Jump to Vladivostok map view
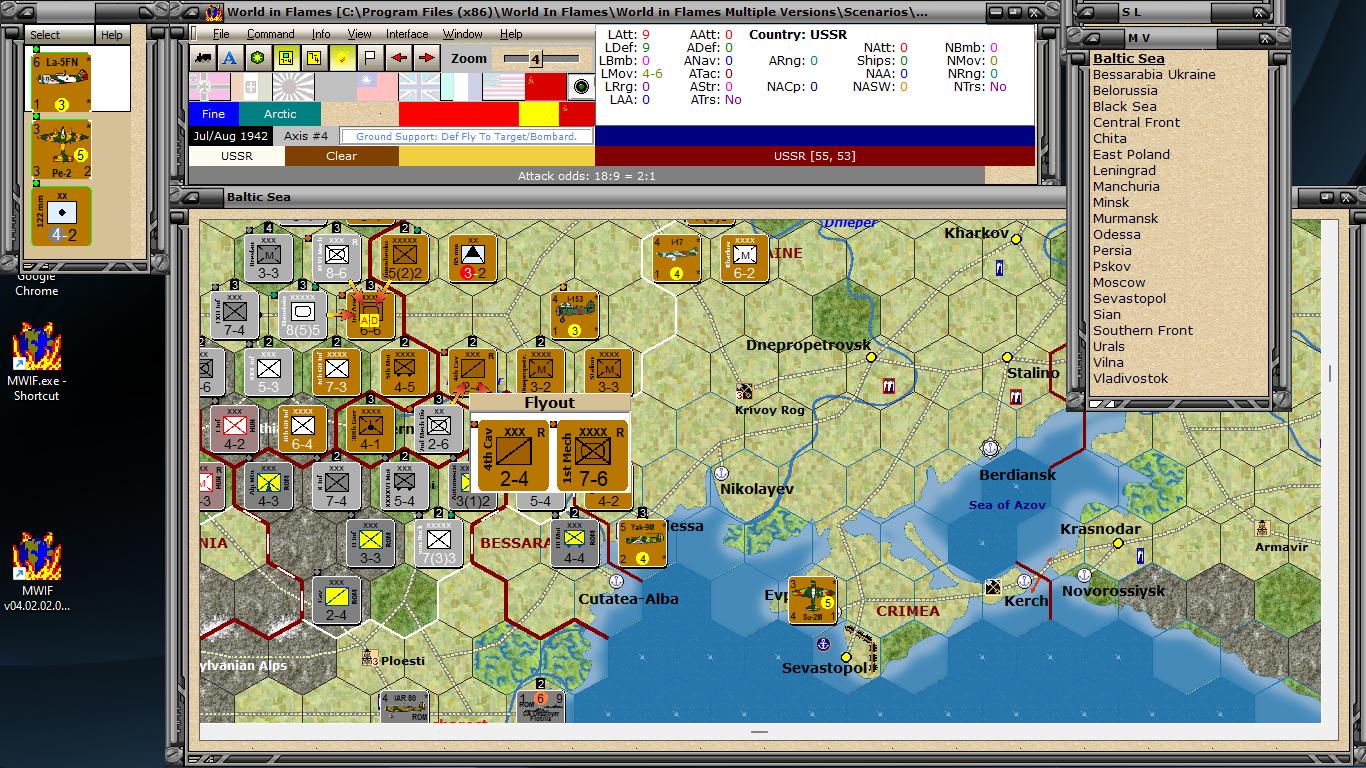The width and height of the screenshot is (1366, 768). [x=1130, y=379]
